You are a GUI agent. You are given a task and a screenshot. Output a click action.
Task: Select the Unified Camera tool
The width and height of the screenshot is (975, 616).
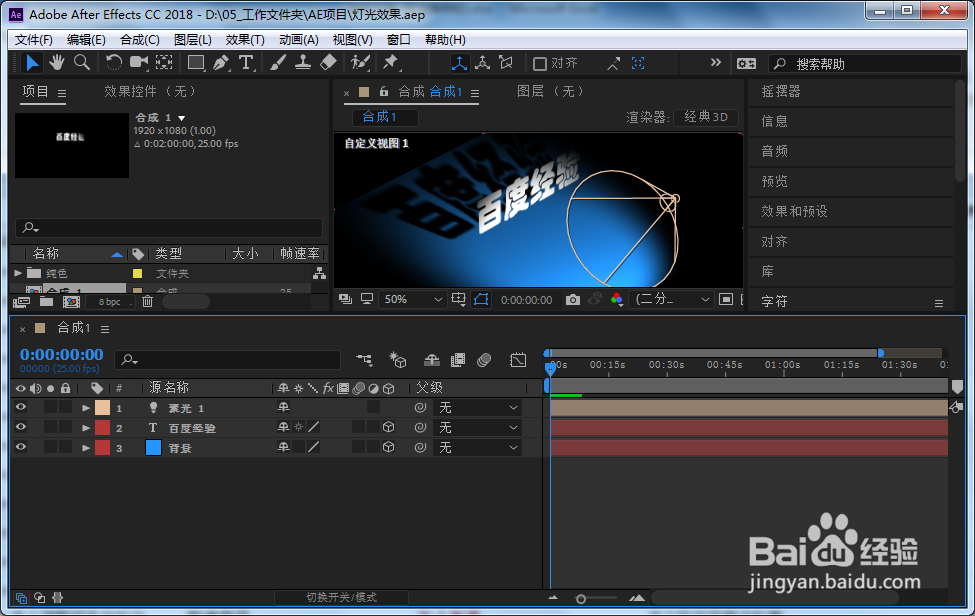tap(139, 62)
